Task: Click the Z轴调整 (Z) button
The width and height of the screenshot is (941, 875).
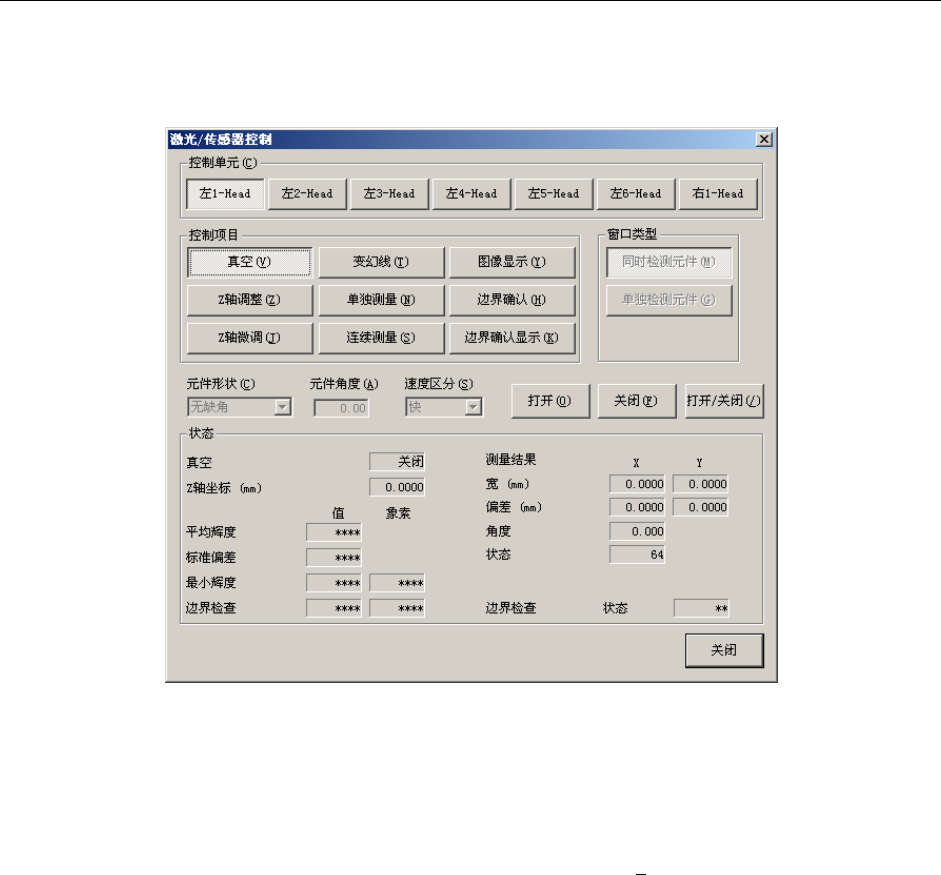Action: 250,300
